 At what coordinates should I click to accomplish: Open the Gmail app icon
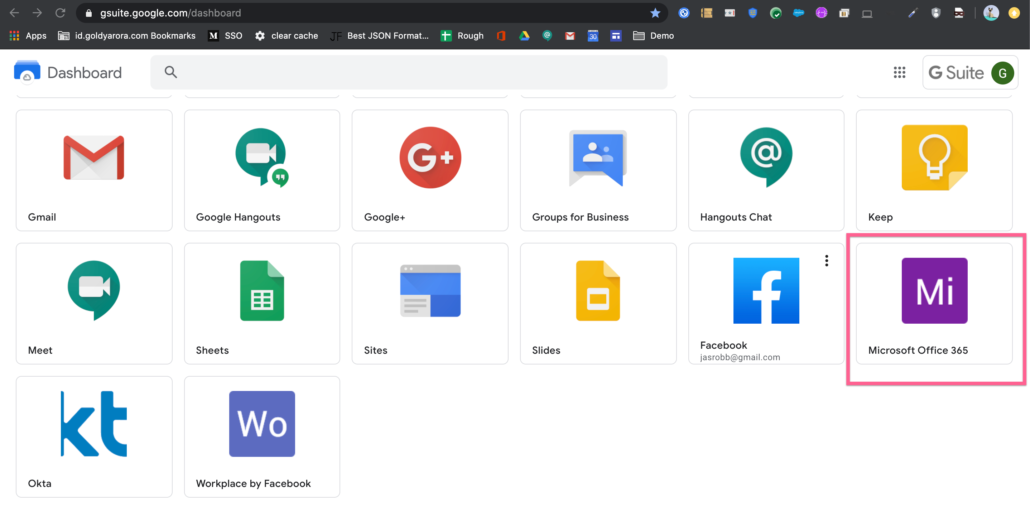click(94, 158)
